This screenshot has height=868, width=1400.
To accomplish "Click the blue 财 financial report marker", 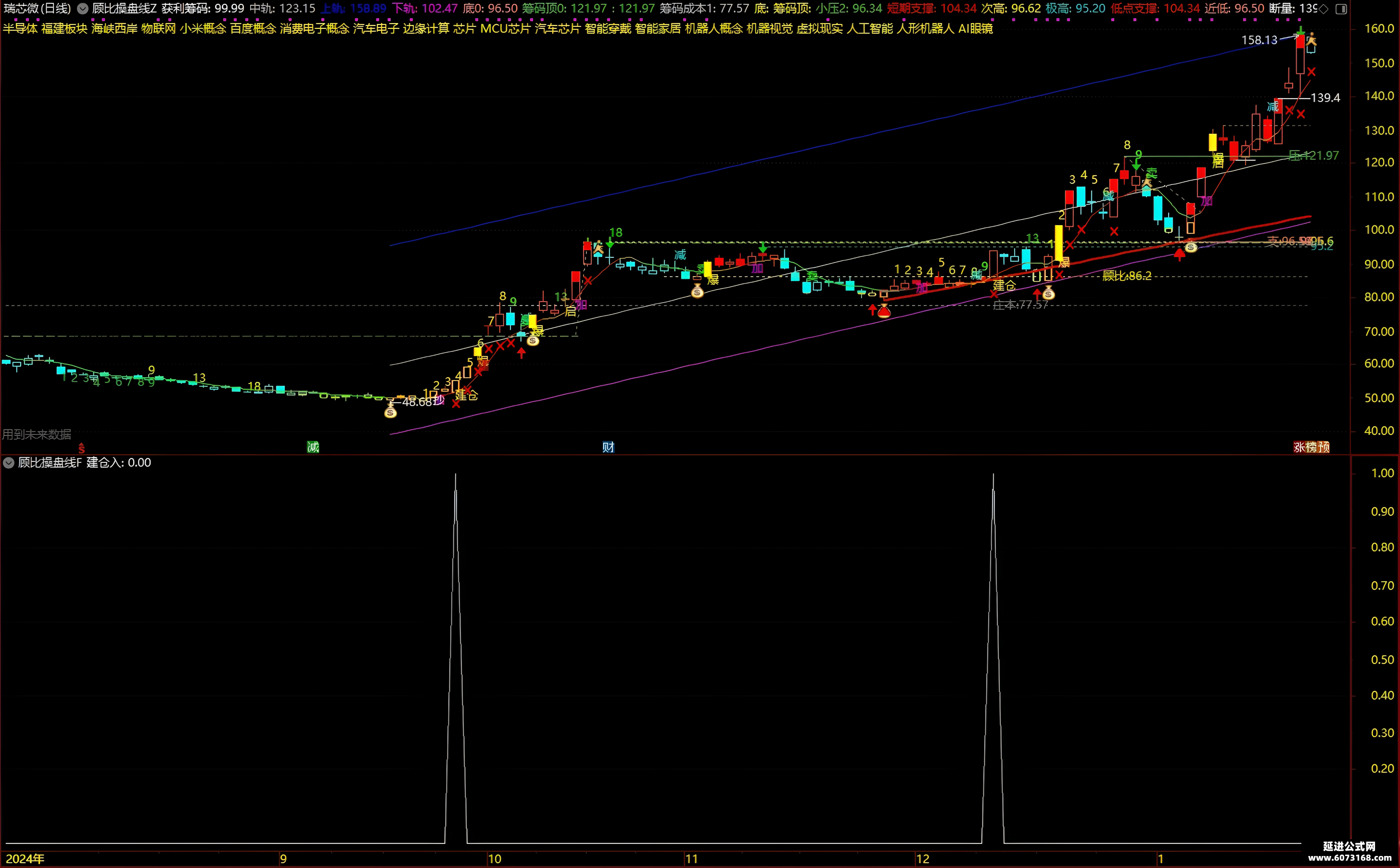I will tap(609, 447).
